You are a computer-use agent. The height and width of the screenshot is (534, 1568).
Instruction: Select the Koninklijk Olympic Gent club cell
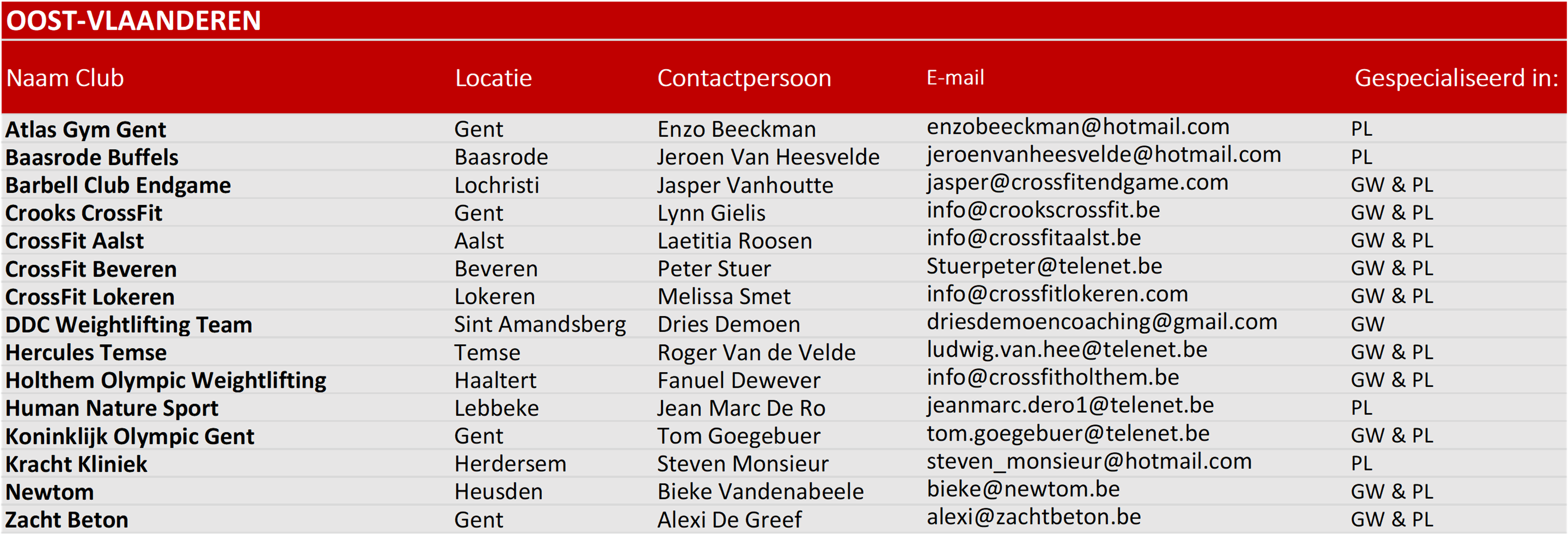[130, 437]
